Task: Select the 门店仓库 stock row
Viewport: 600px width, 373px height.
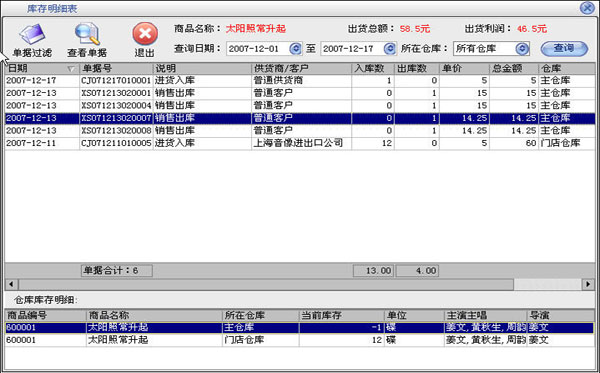Action: tap(300, 340)
